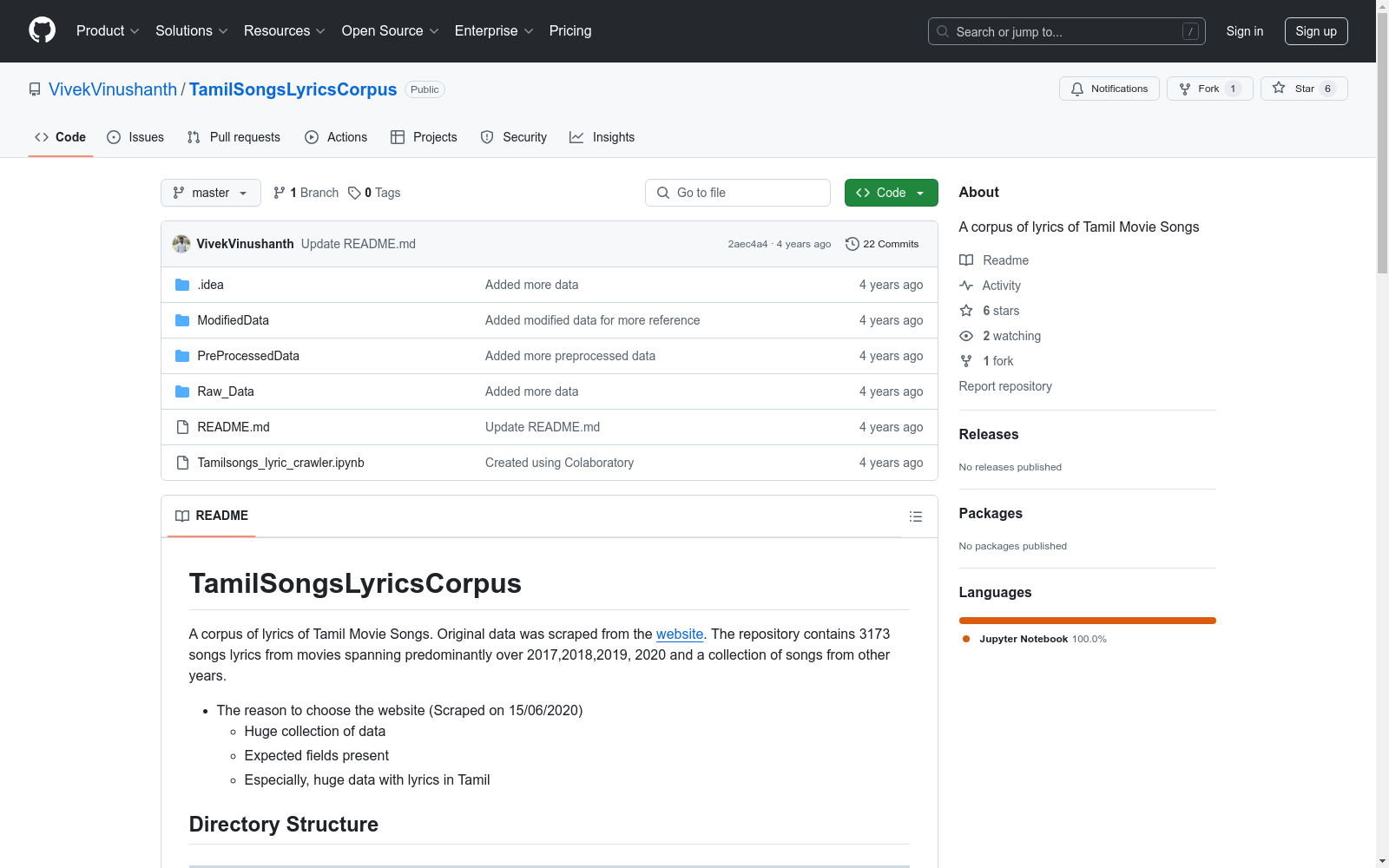Expand the Open Source menu
The height and width of the screenshot is (868, 1389).
coord(391,30)
